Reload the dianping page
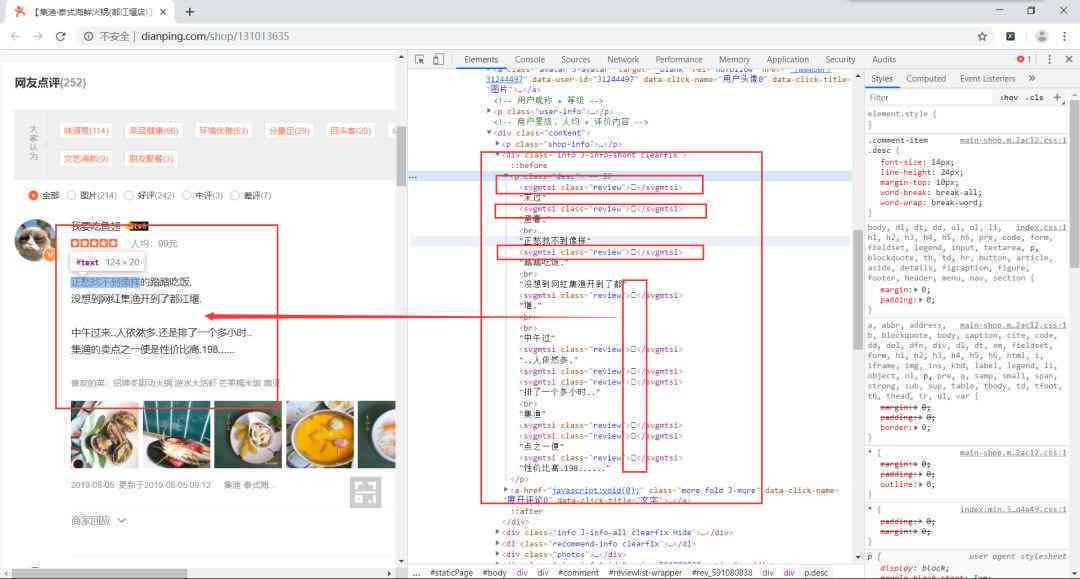The width and height of the screenshot is (1080, 579). [x=61, y=36]
